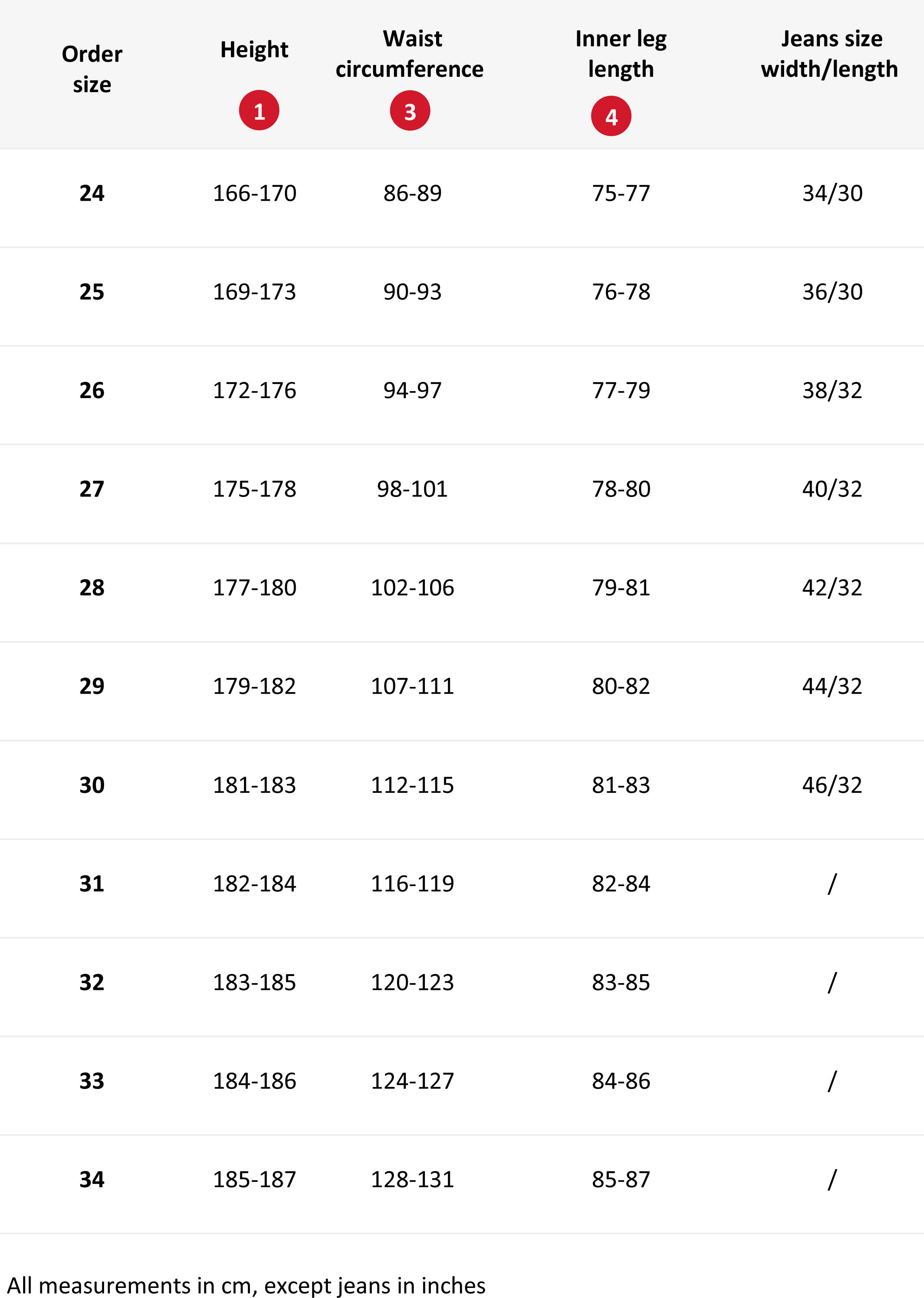Image resolution: width=924 pixels, height=1298 pixels.
Task: Click the slash in row 31 jeans column
Action: pyautogui.click(x=832, y=884)
